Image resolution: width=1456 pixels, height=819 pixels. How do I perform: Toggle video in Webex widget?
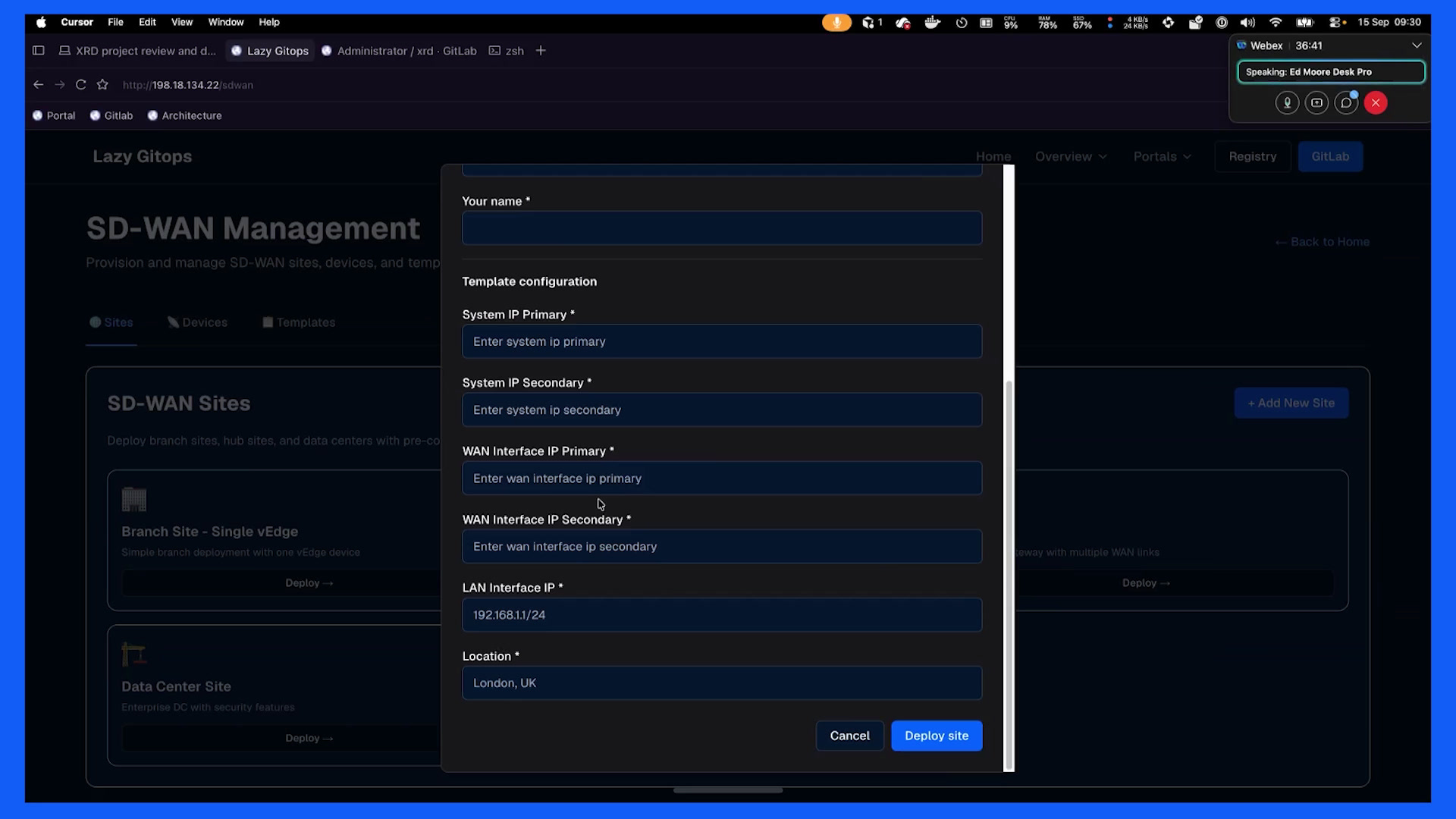point(1316,103)
